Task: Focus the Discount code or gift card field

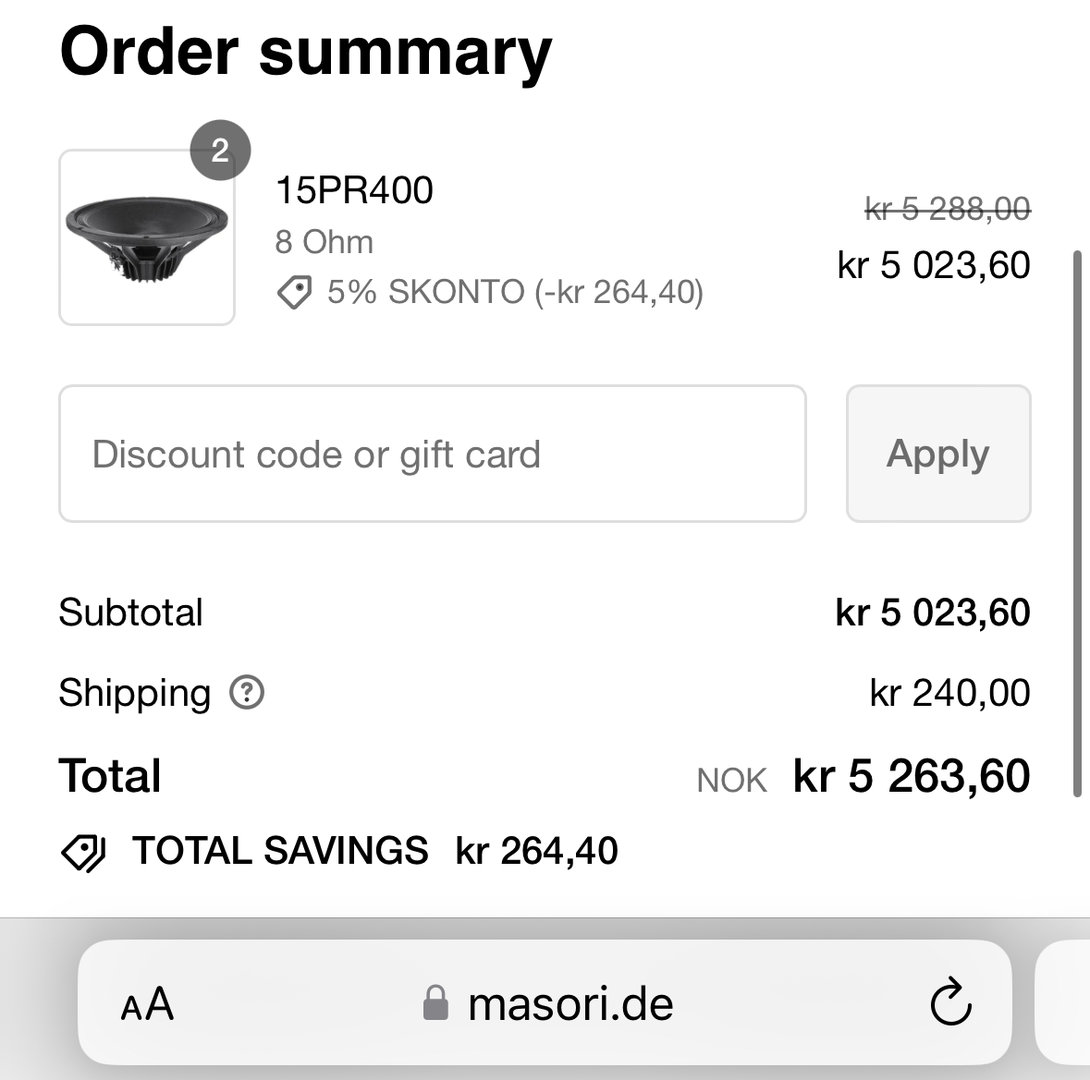Action: click(432, 454)
